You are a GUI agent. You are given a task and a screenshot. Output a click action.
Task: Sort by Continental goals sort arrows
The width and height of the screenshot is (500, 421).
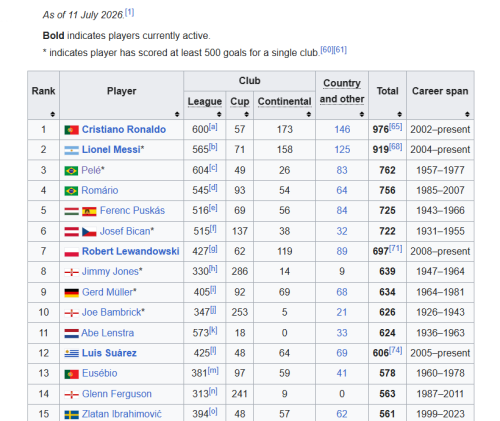point(309,114)
